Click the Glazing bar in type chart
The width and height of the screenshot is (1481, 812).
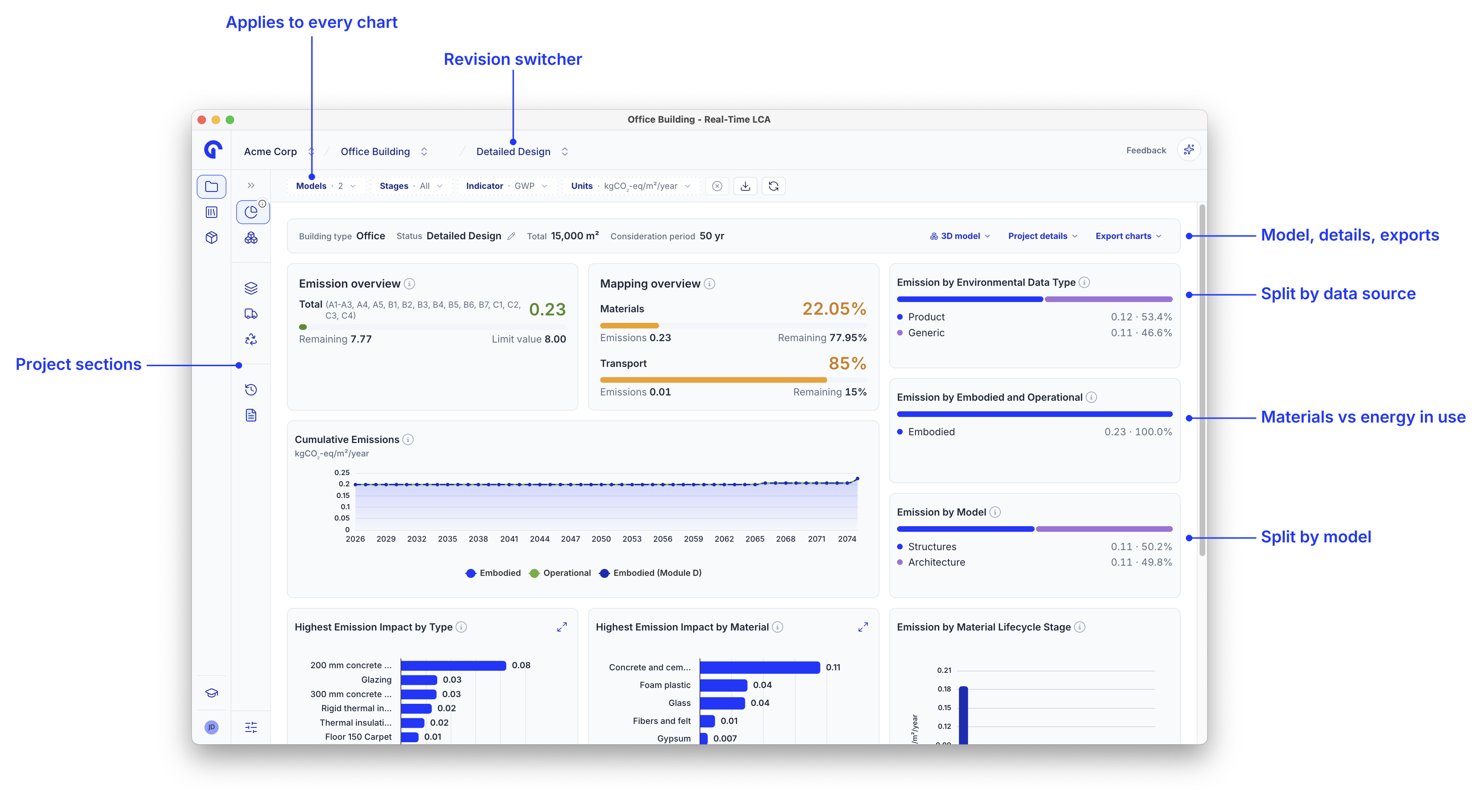tap(419, 680)
